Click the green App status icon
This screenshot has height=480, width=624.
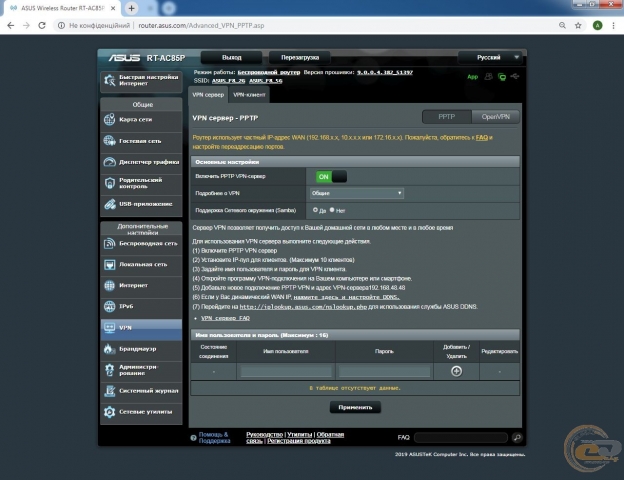click(472, 77)
